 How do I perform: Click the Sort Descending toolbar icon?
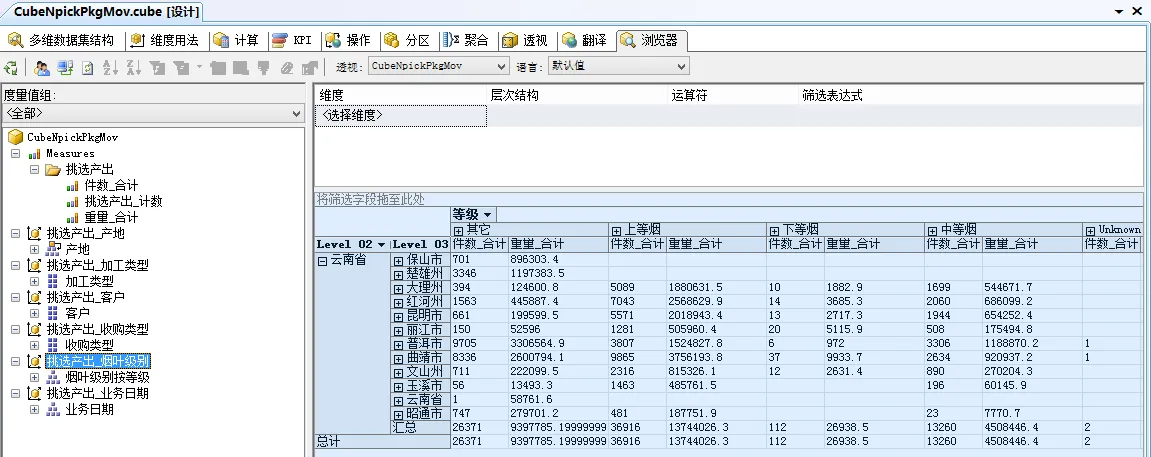(133, 67)
